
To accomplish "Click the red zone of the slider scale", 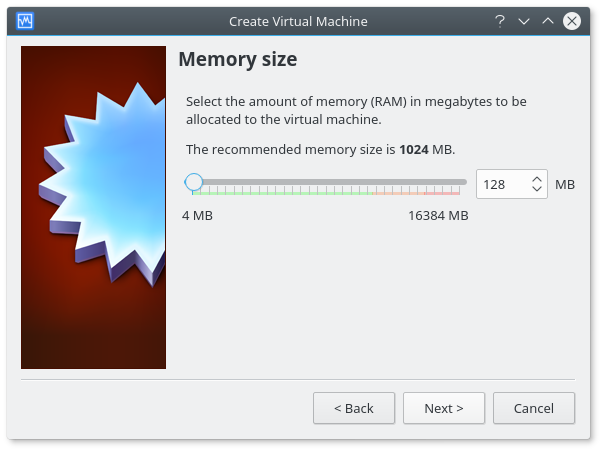I will pyautogui.click(x=442, y=193).
